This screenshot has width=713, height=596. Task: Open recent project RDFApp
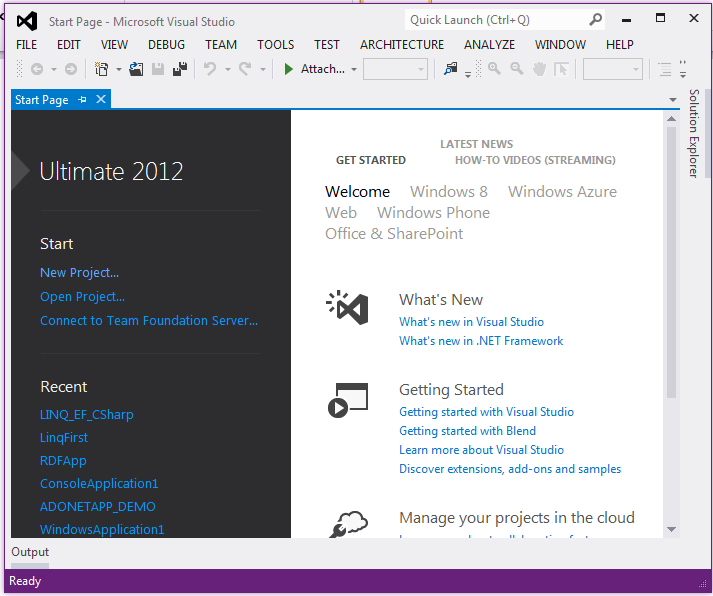63,461
